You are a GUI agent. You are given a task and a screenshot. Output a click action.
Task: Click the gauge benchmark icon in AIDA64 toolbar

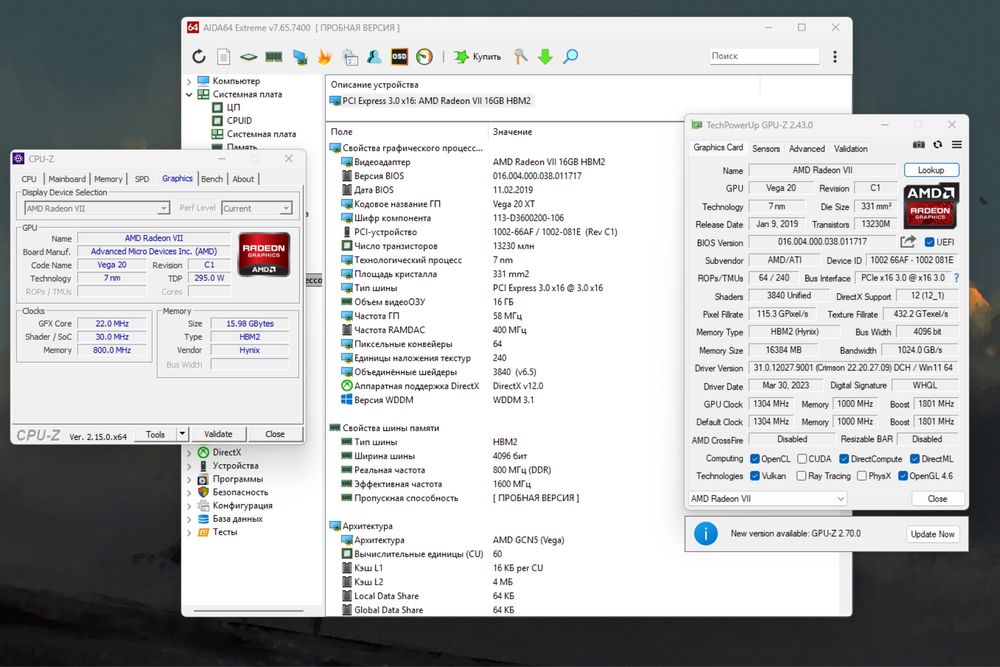[424, 57]
